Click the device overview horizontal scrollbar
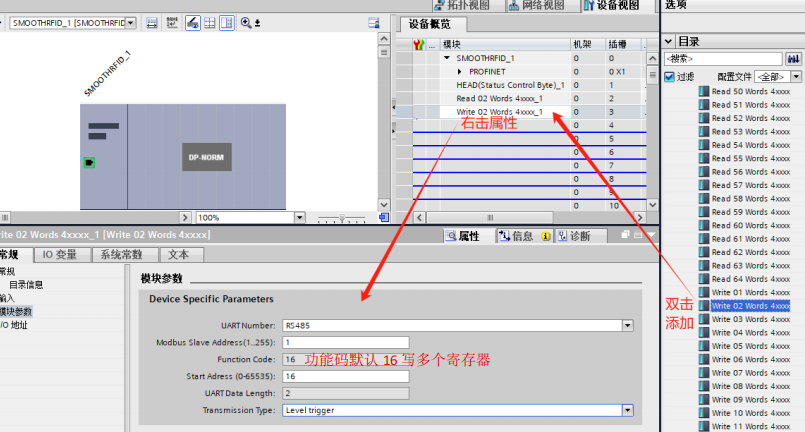The image size is (805, 432). 490,217
